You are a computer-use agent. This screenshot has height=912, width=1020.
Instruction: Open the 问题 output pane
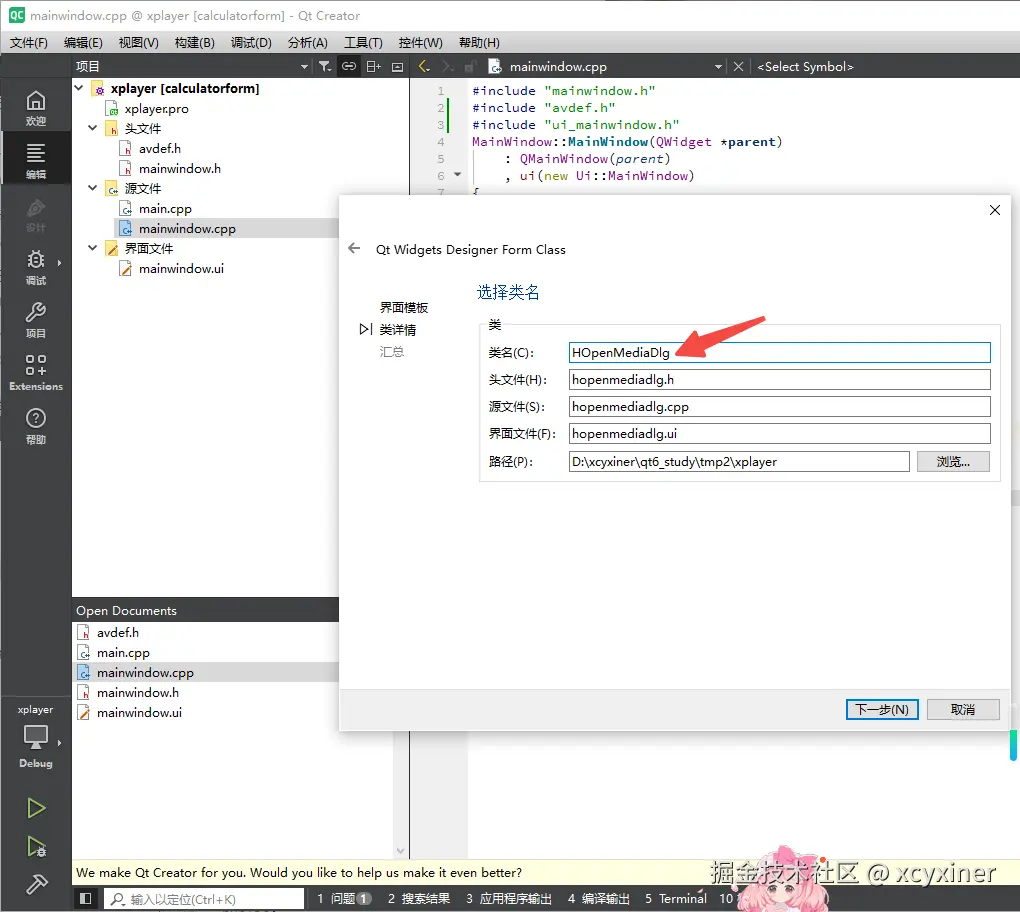[344, 898]
